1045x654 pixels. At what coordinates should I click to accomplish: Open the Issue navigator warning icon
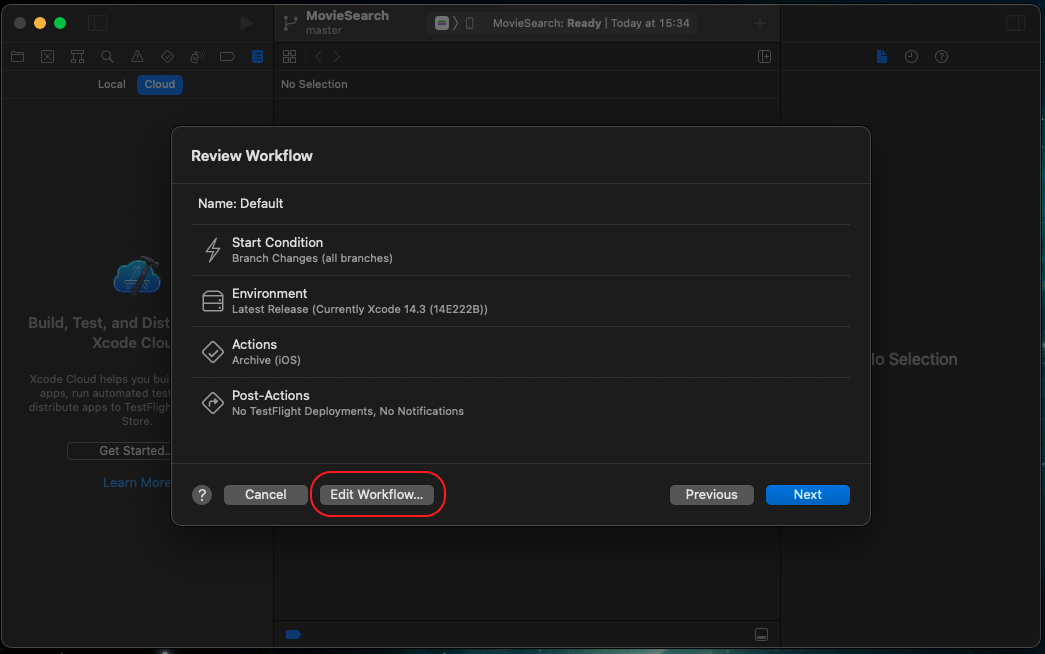[x=137, y=57]
